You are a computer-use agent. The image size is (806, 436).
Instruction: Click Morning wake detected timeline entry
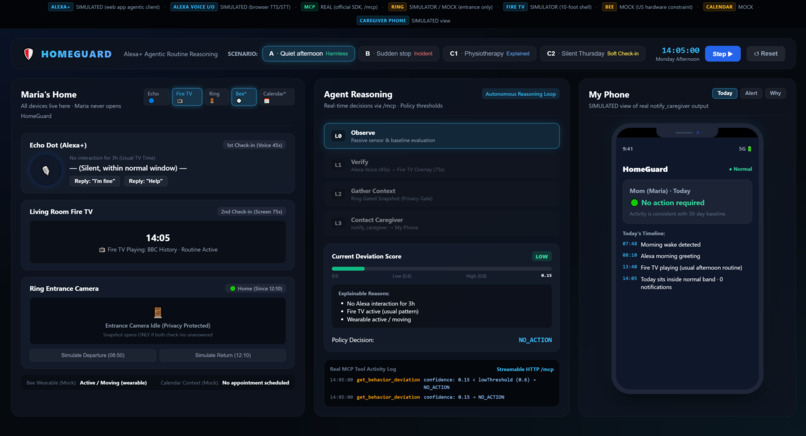pos(670,245)
